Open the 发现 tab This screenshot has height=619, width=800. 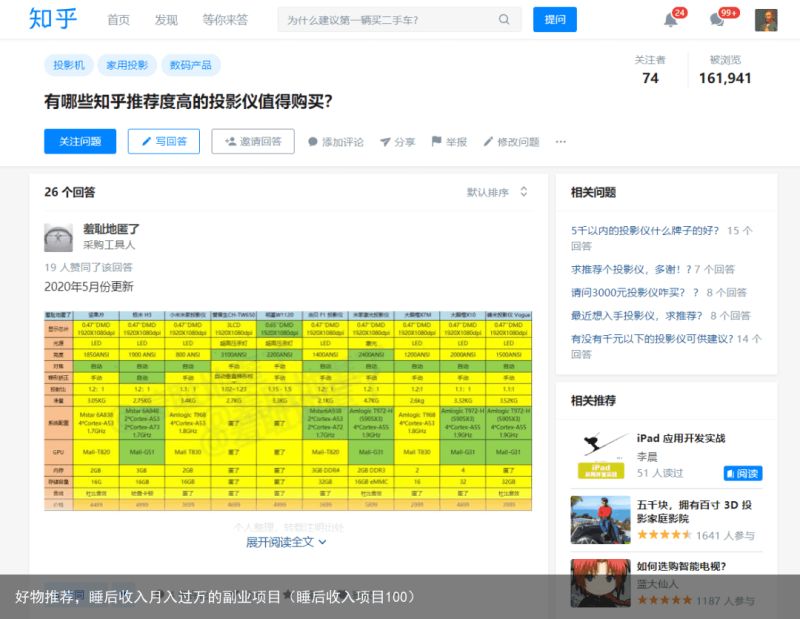166,20
